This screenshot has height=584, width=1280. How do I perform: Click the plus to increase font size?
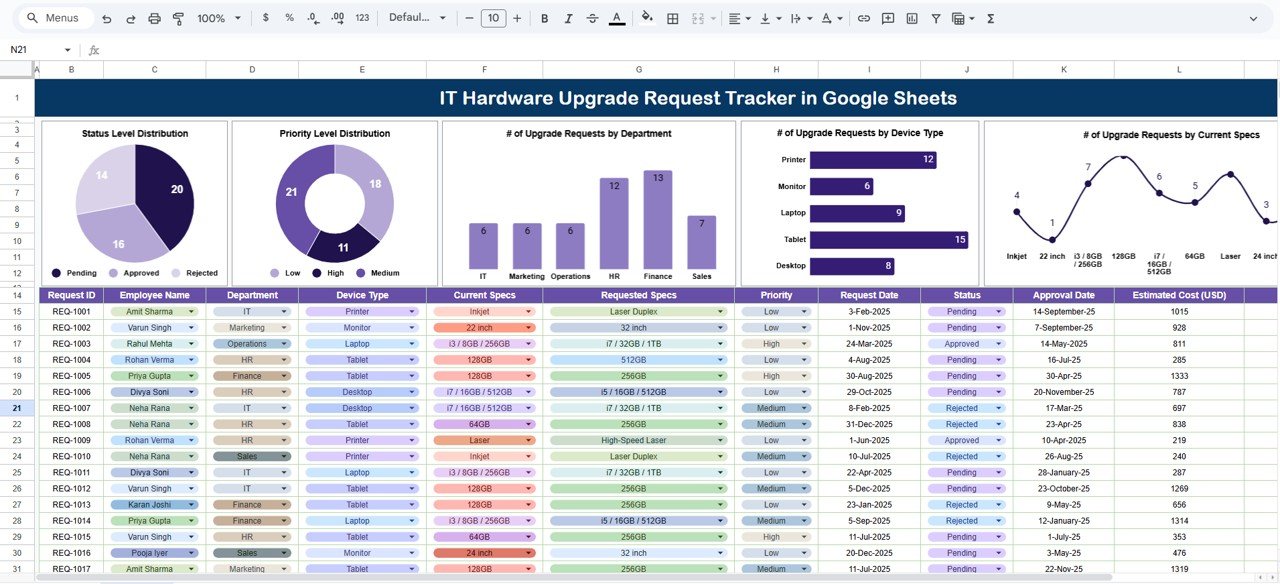pyautogui.click(x=517, y=18)
